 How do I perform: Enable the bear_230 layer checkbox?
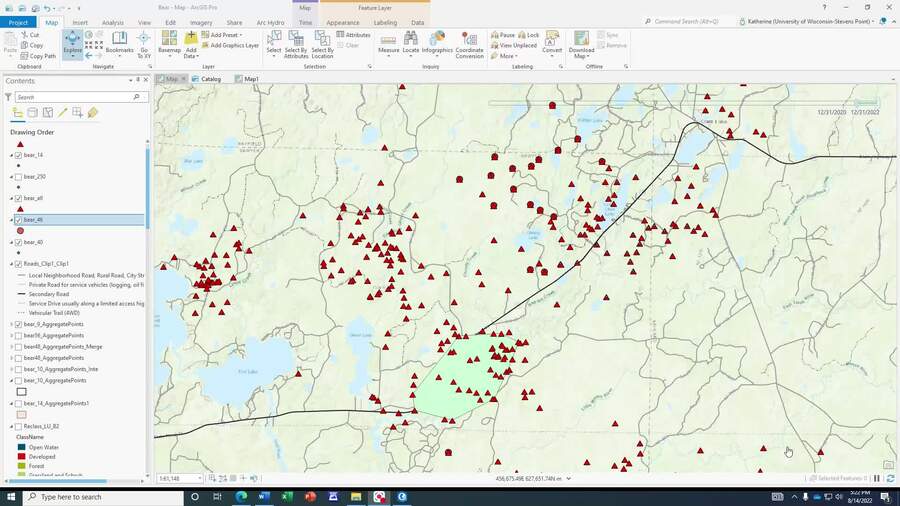(x=19, y=177)
